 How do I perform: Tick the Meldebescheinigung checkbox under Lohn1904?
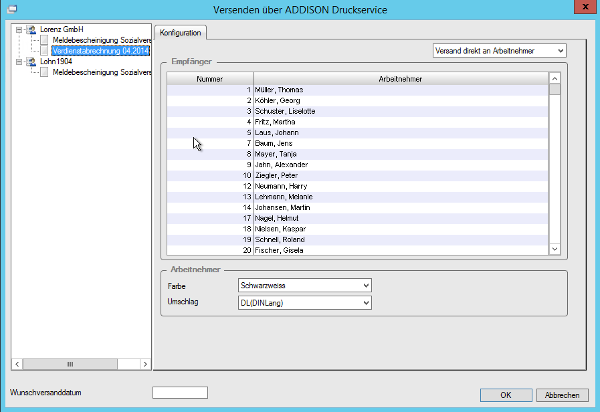point(44,72)
